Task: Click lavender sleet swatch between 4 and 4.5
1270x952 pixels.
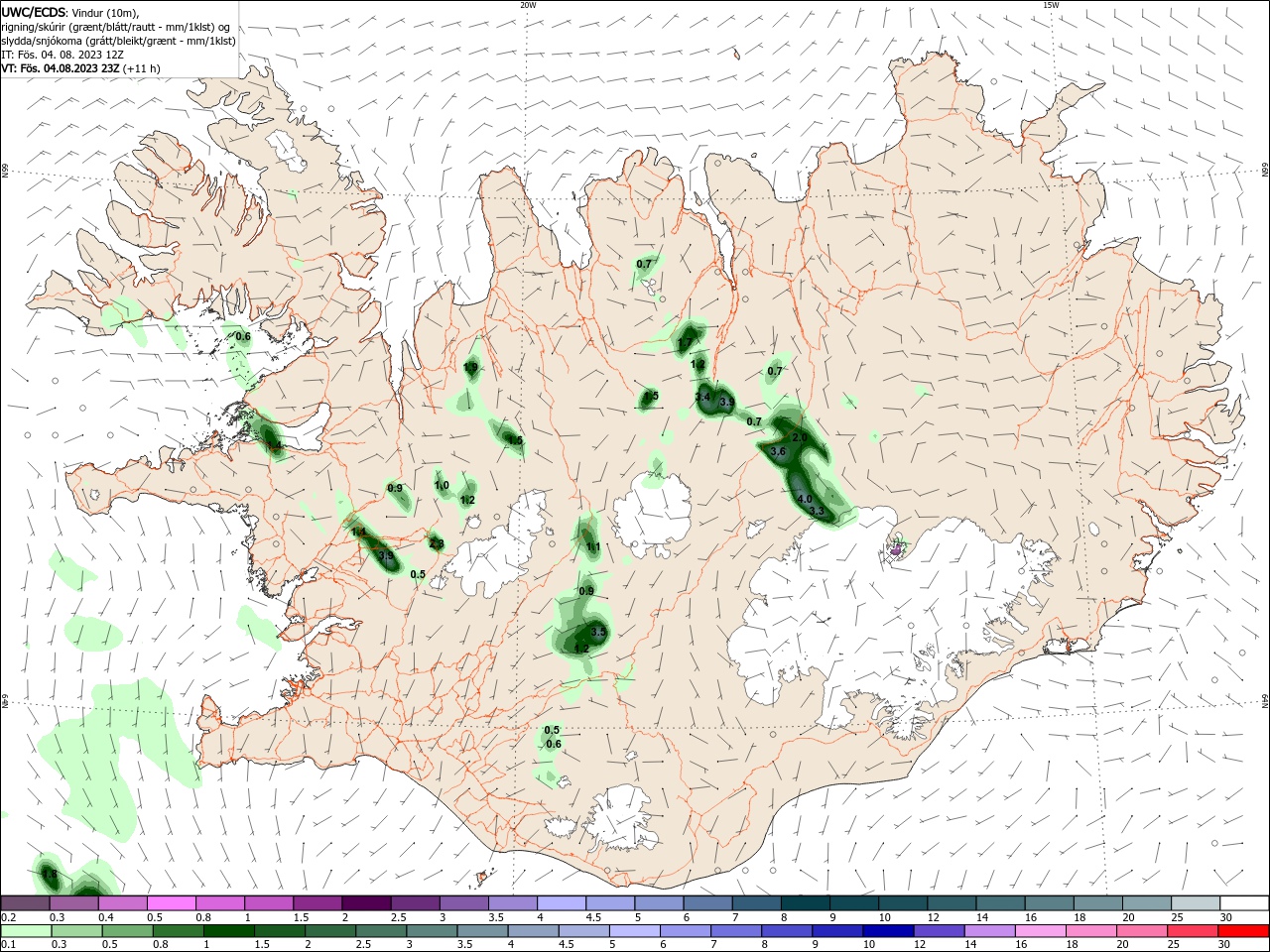Action: [x=561, y=903]
